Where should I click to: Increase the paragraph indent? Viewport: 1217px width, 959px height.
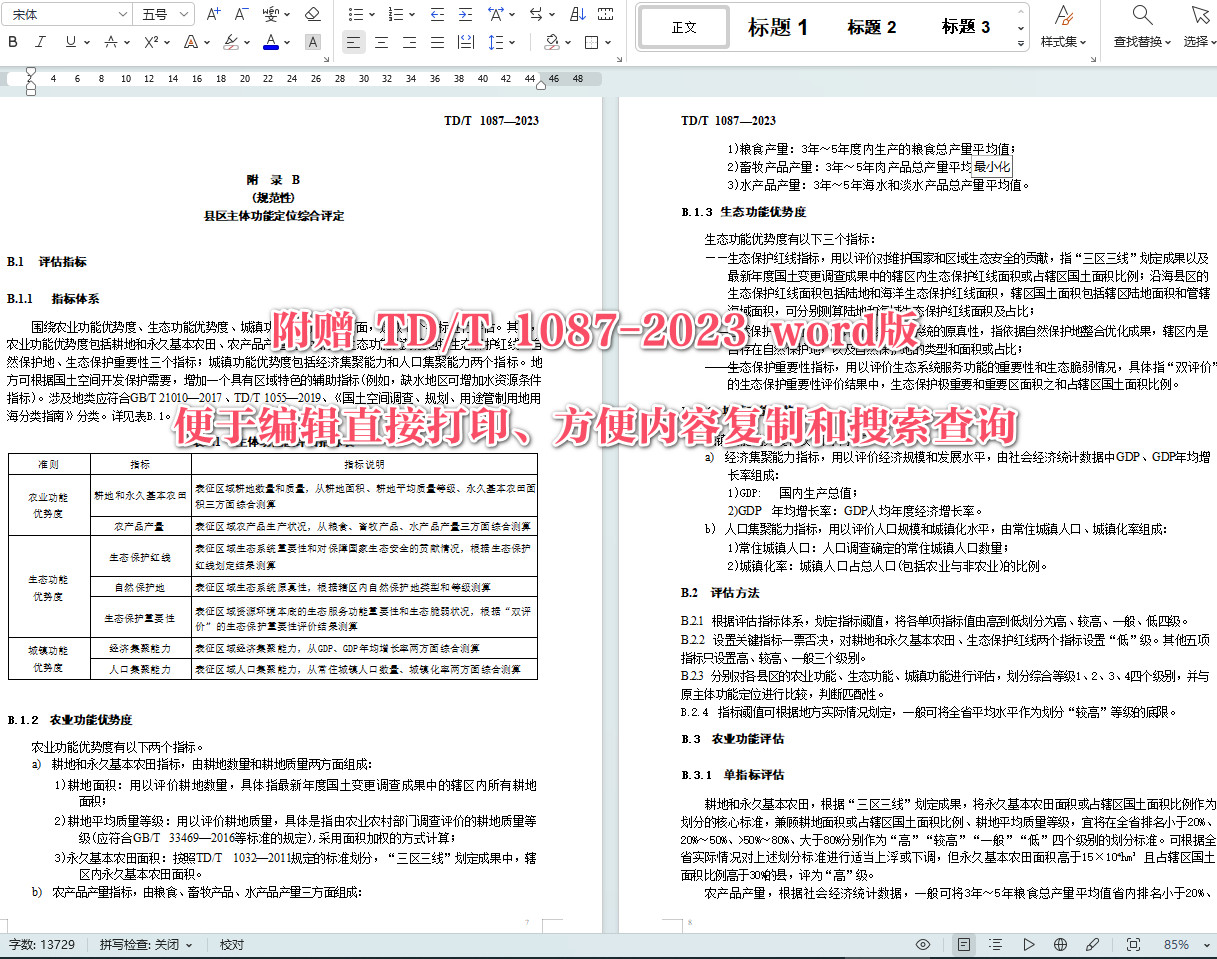tap(466, 14)
